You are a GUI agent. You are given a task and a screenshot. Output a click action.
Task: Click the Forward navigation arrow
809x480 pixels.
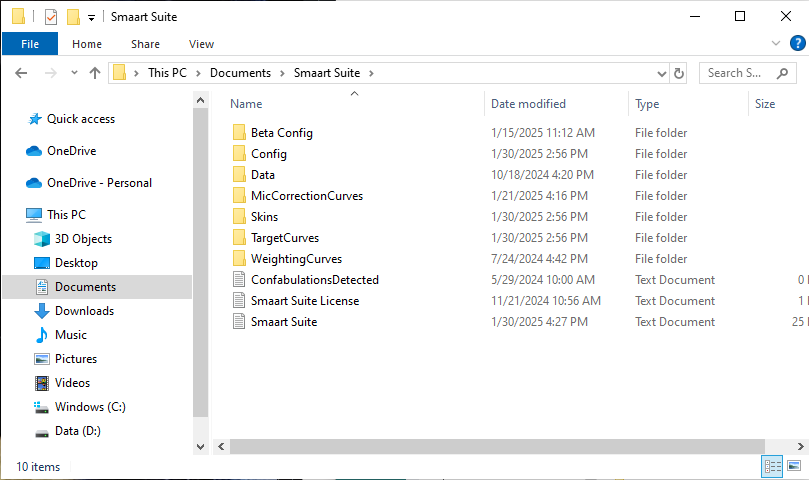pyautogui.click(x=51, y=73)
